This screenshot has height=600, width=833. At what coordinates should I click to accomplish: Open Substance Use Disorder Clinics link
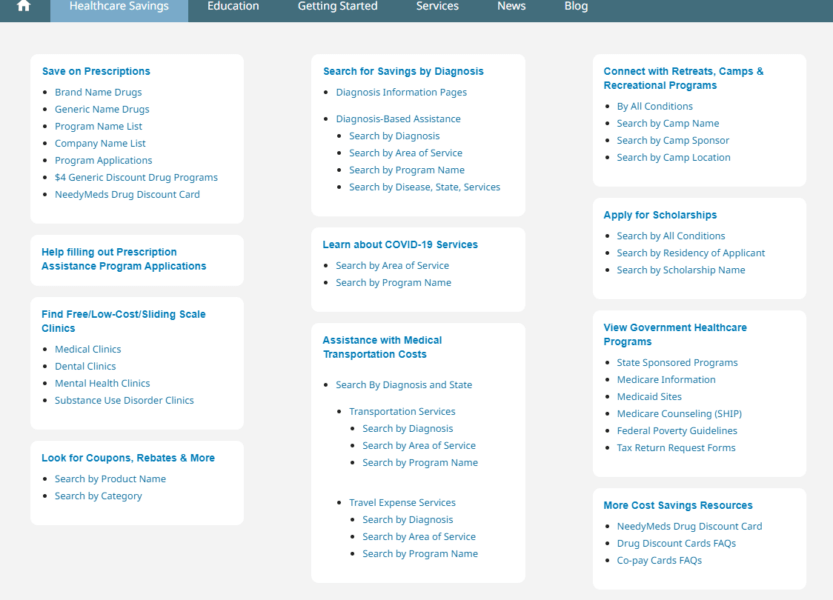[x=124, y=400]
